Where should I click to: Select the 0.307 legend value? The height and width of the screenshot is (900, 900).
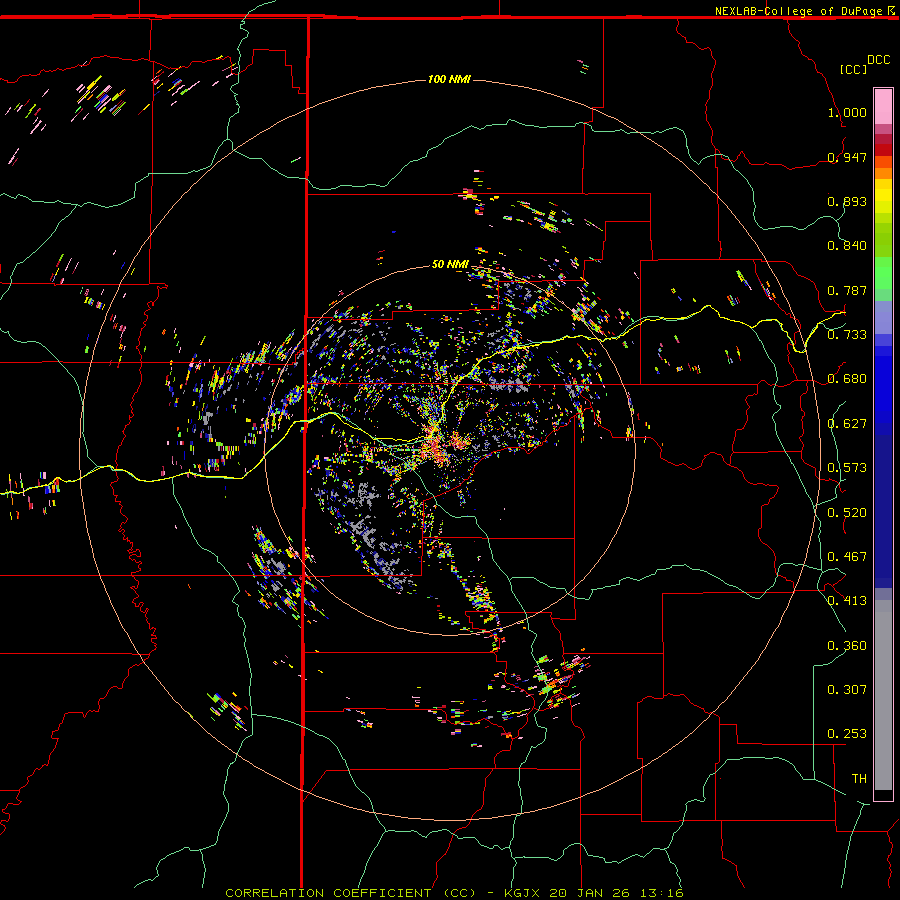click(x=847, y=689)
